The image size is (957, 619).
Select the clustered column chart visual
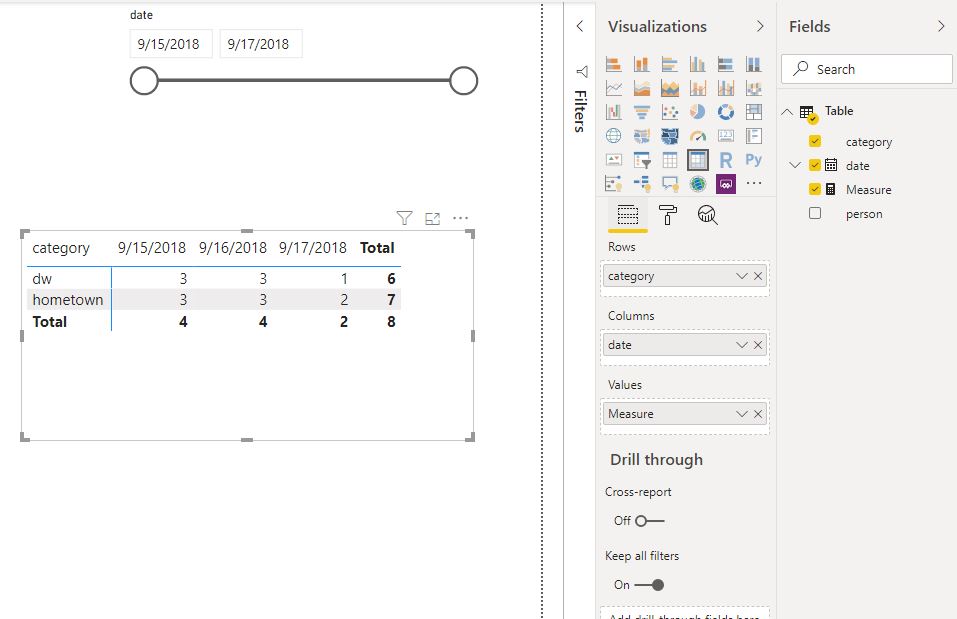pyautogui.click(x=698, y=64)
